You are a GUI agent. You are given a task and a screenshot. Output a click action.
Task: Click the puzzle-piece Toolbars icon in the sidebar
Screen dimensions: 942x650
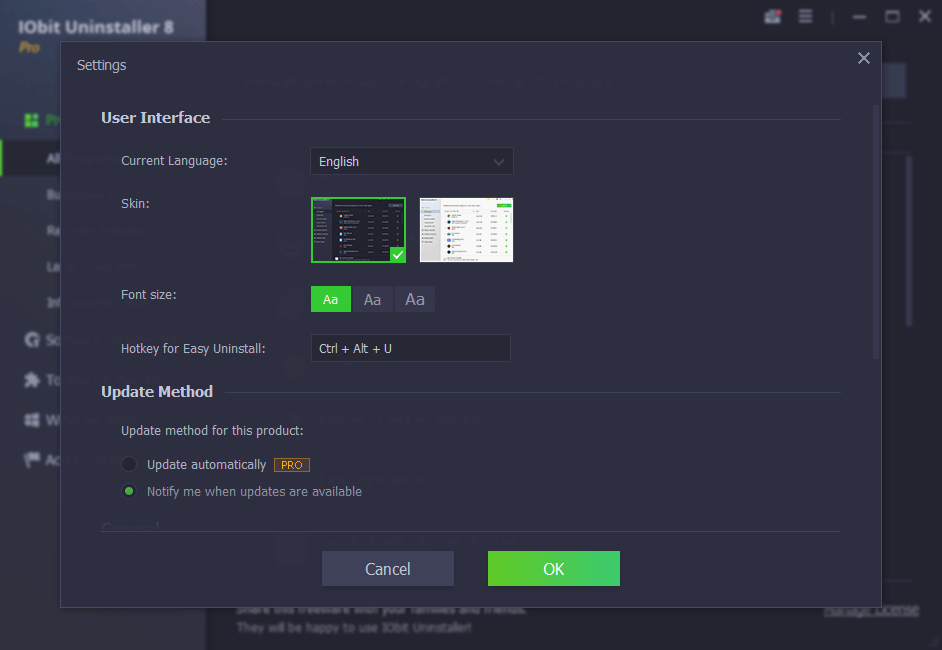point(32,380)
